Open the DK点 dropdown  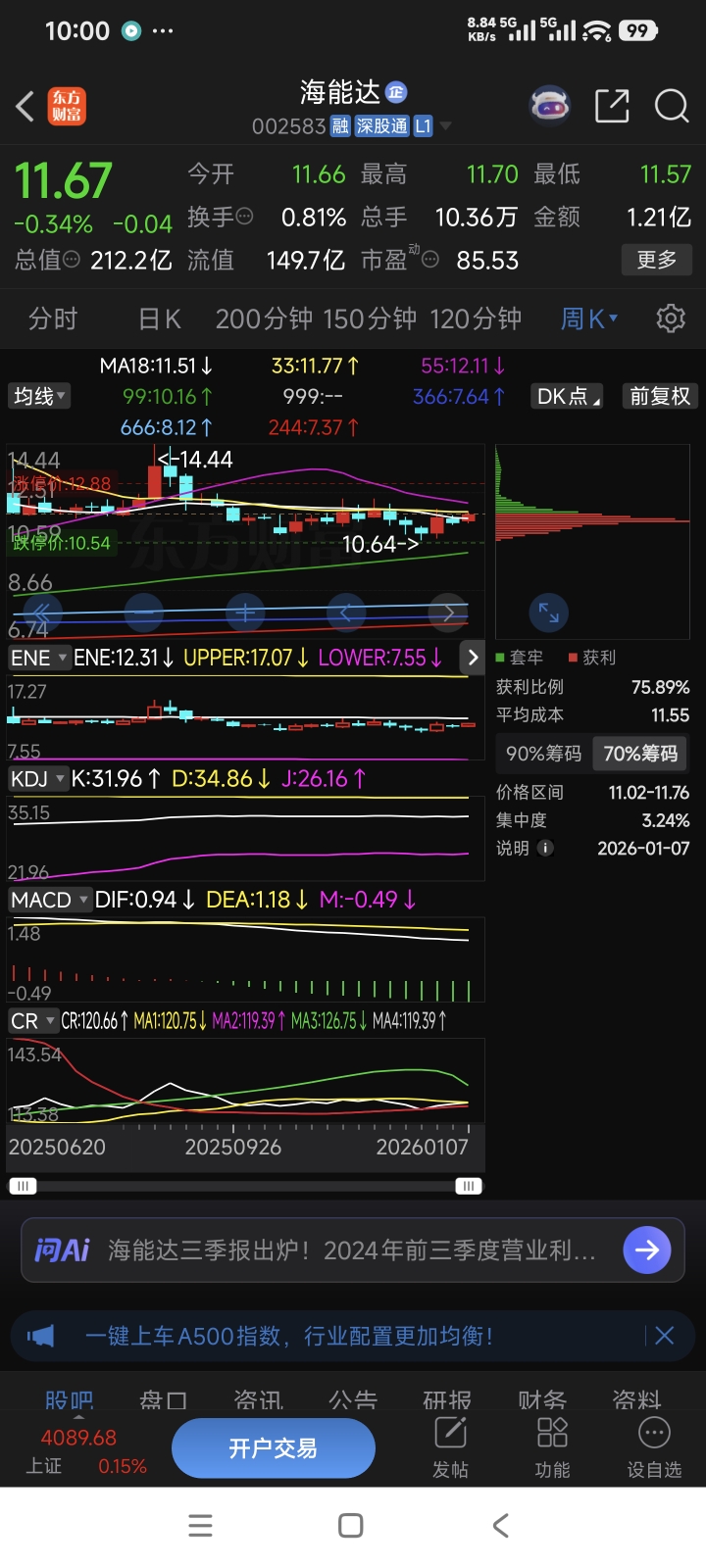point(568,396)
